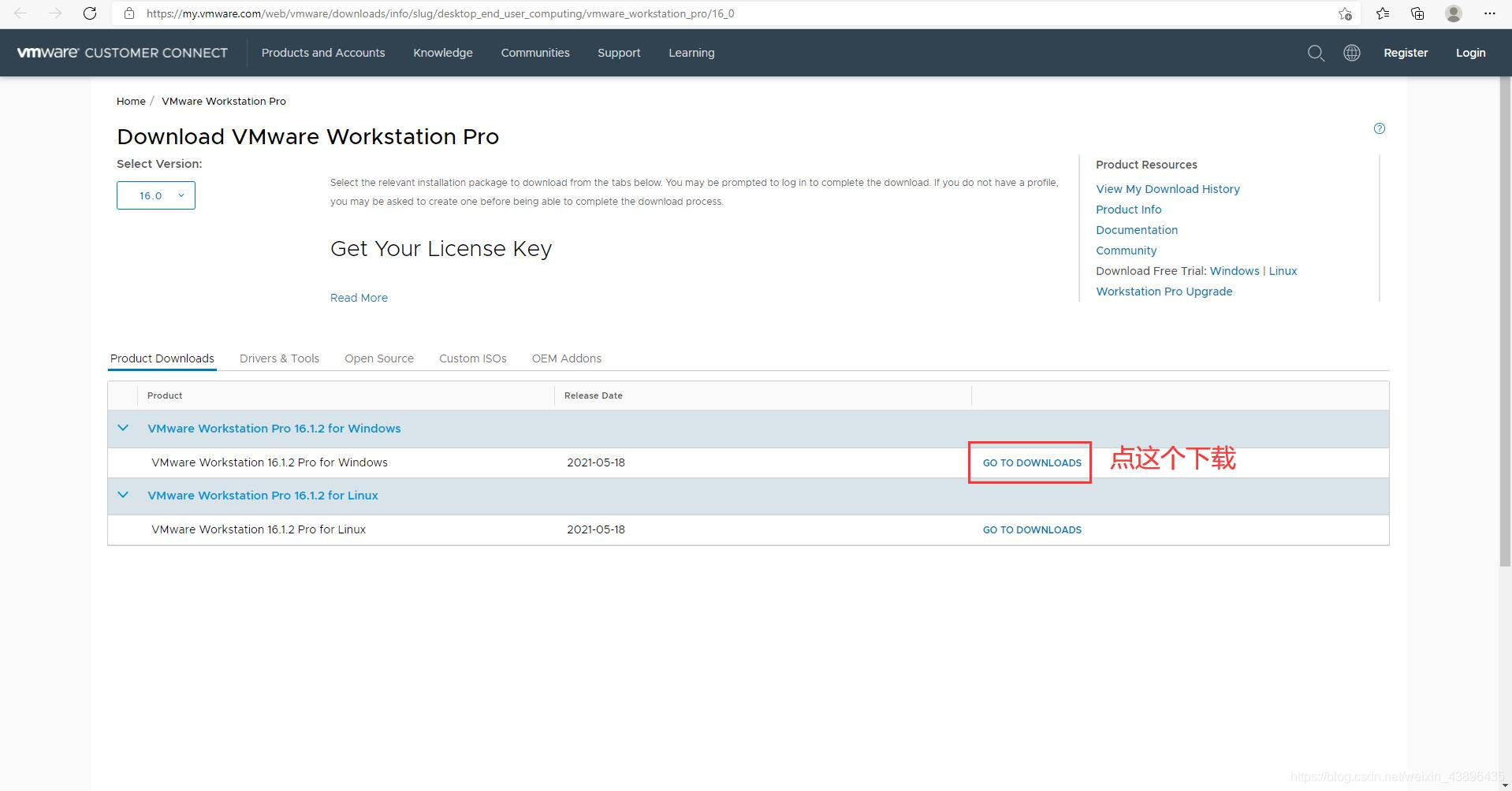Click the lock icon in address bar

pos(129,13)
